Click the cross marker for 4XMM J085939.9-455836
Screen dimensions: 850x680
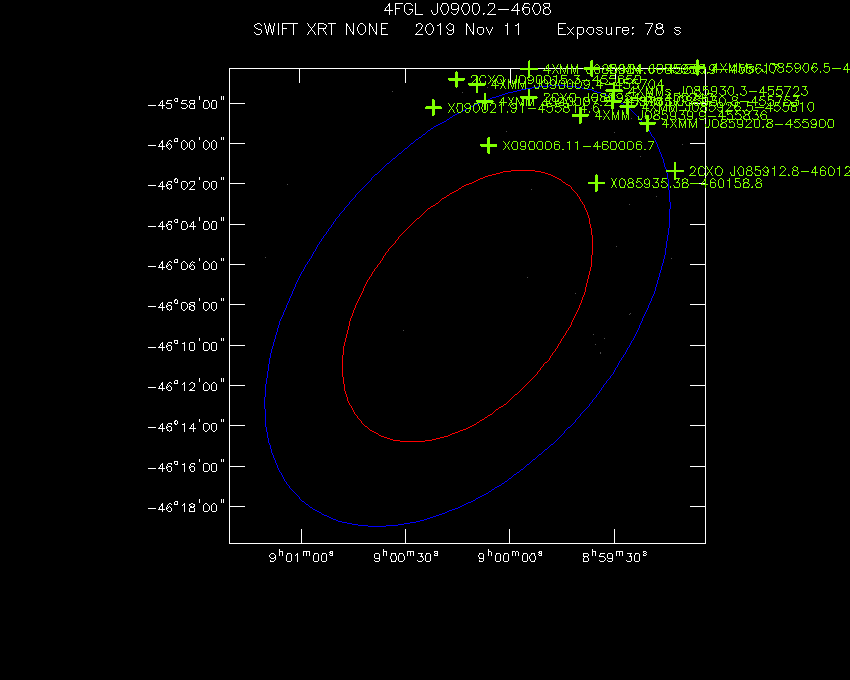pos(581,115)
